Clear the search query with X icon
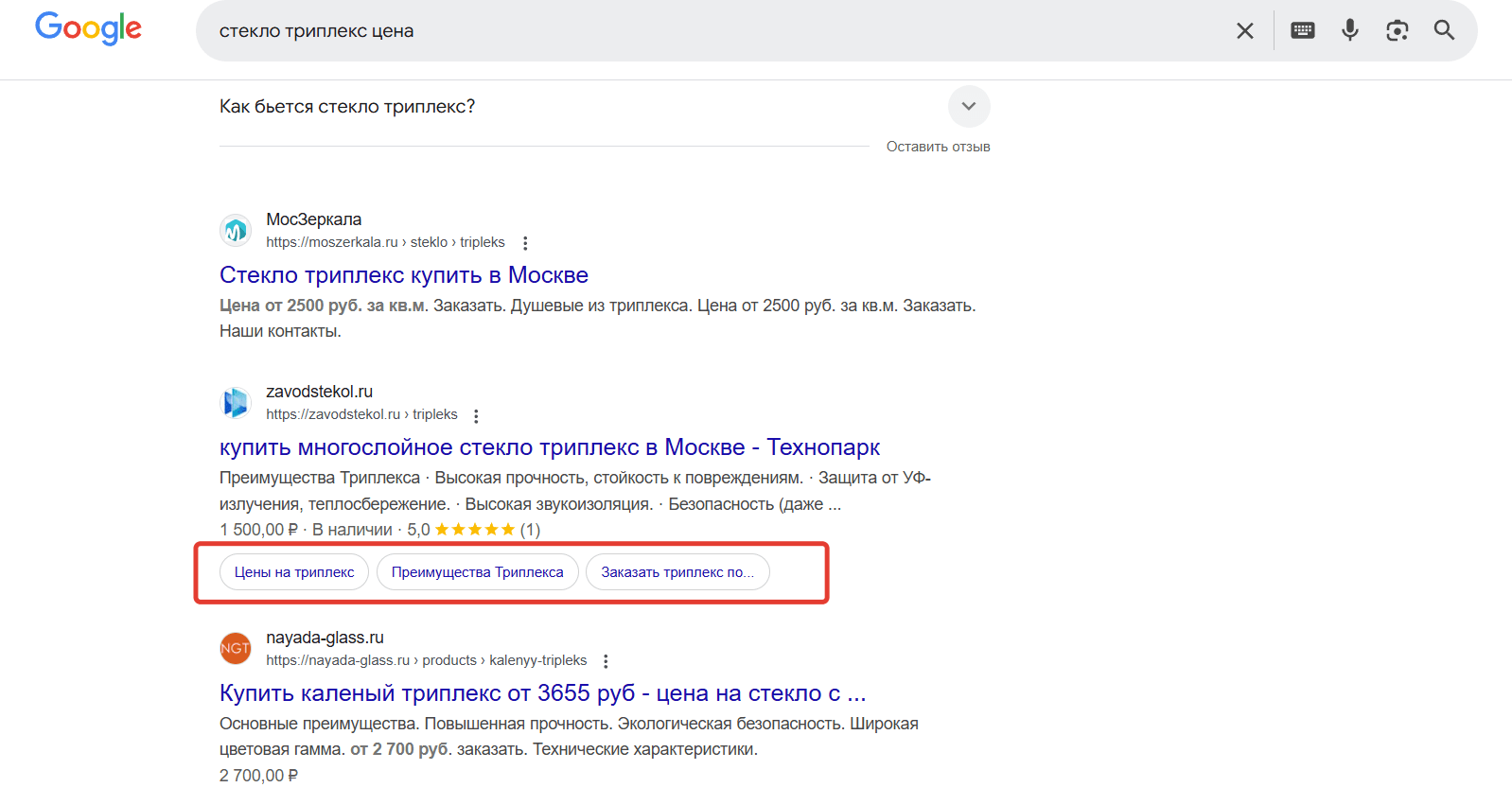1512x805 pixels. pyautogui.click(x=1245, y=31)
